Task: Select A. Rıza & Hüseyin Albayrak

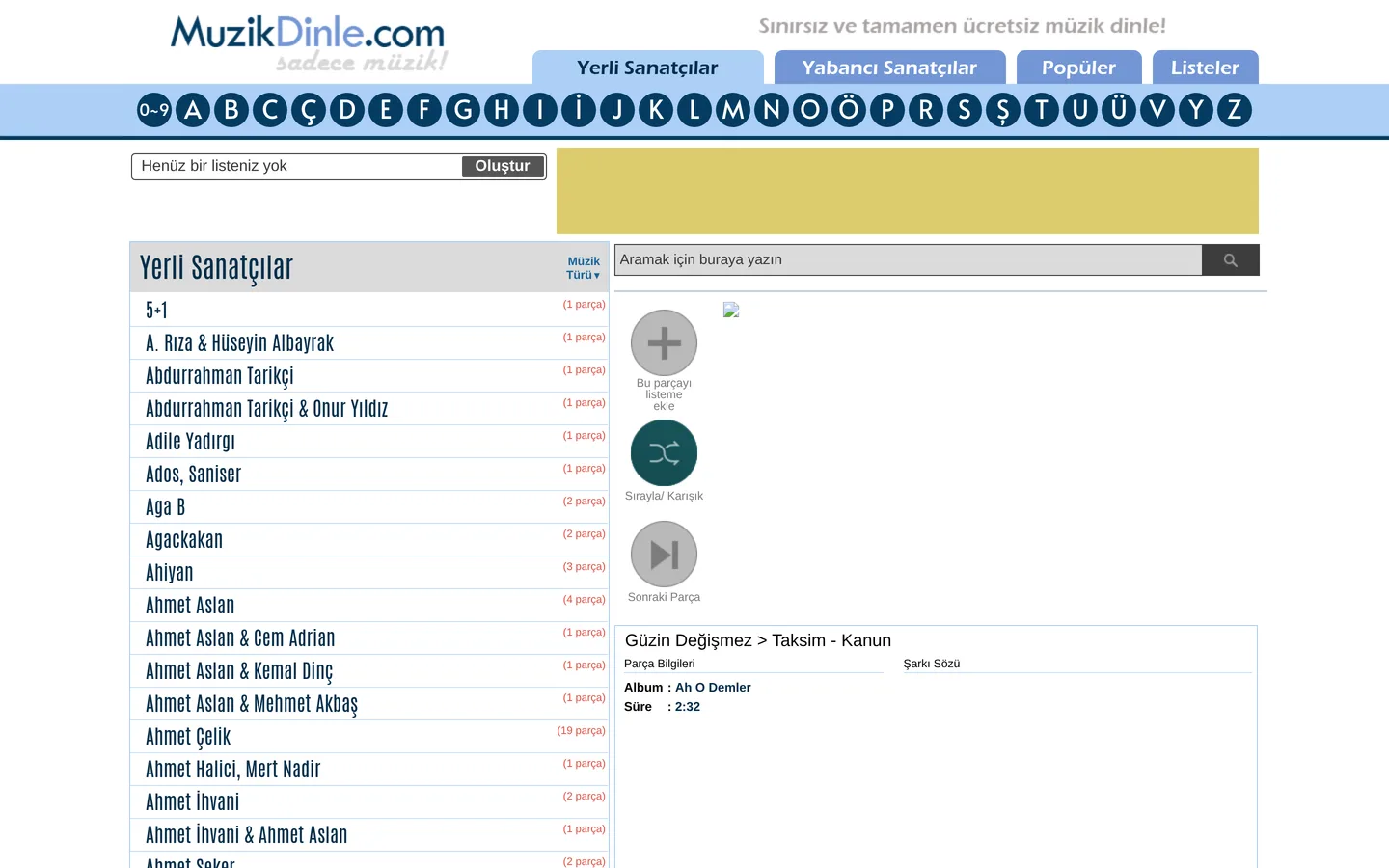Action: pos(369,343)
